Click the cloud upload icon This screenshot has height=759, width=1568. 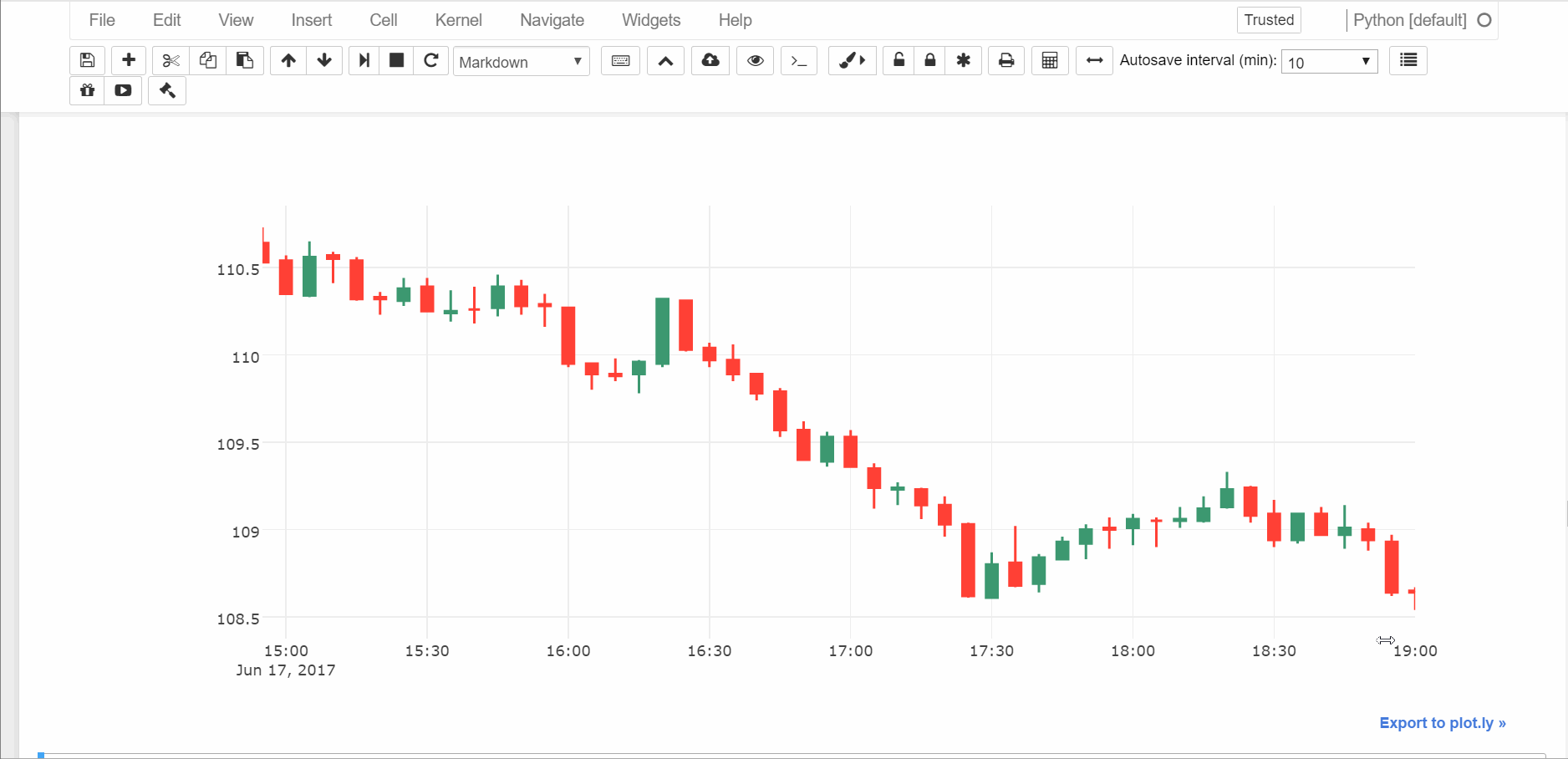(710, 60)
